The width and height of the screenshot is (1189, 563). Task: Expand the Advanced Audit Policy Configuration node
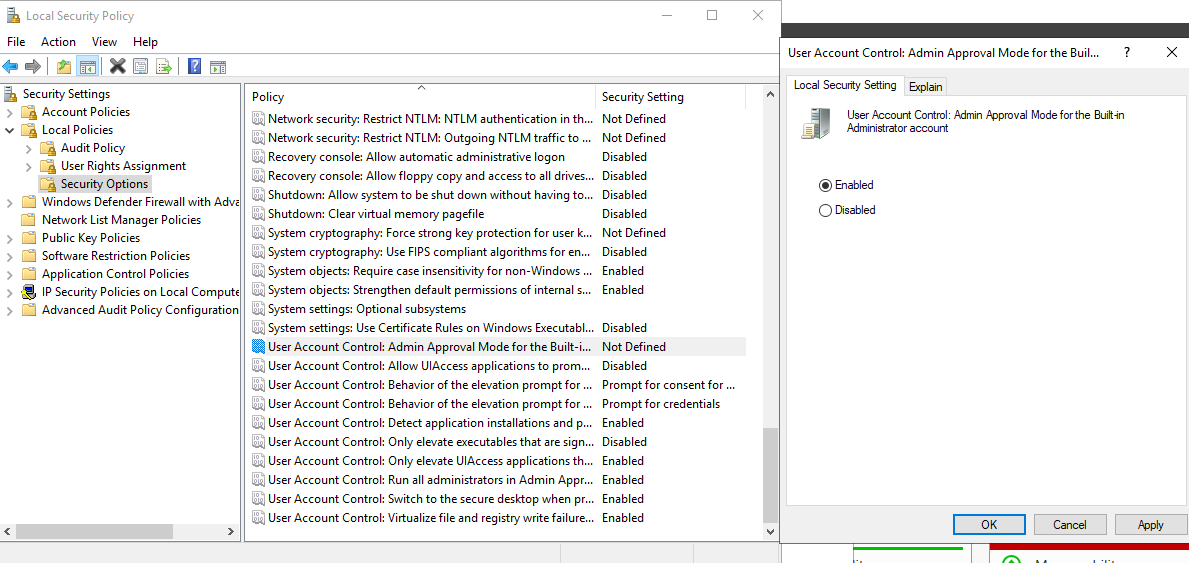[x=9, y=310]
